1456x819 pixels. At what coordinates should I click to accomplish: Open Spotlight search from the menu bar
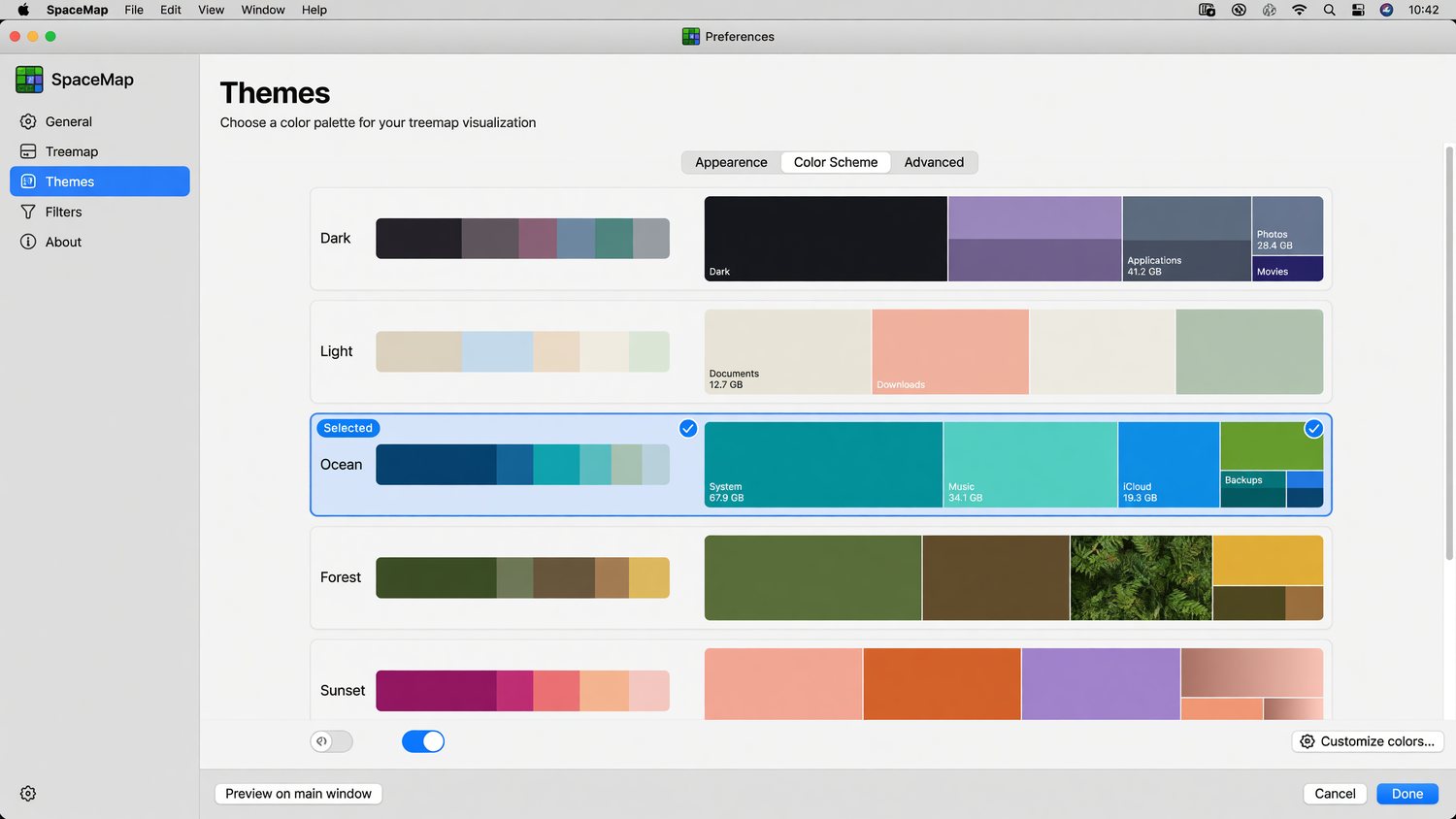pos(1329,10)
